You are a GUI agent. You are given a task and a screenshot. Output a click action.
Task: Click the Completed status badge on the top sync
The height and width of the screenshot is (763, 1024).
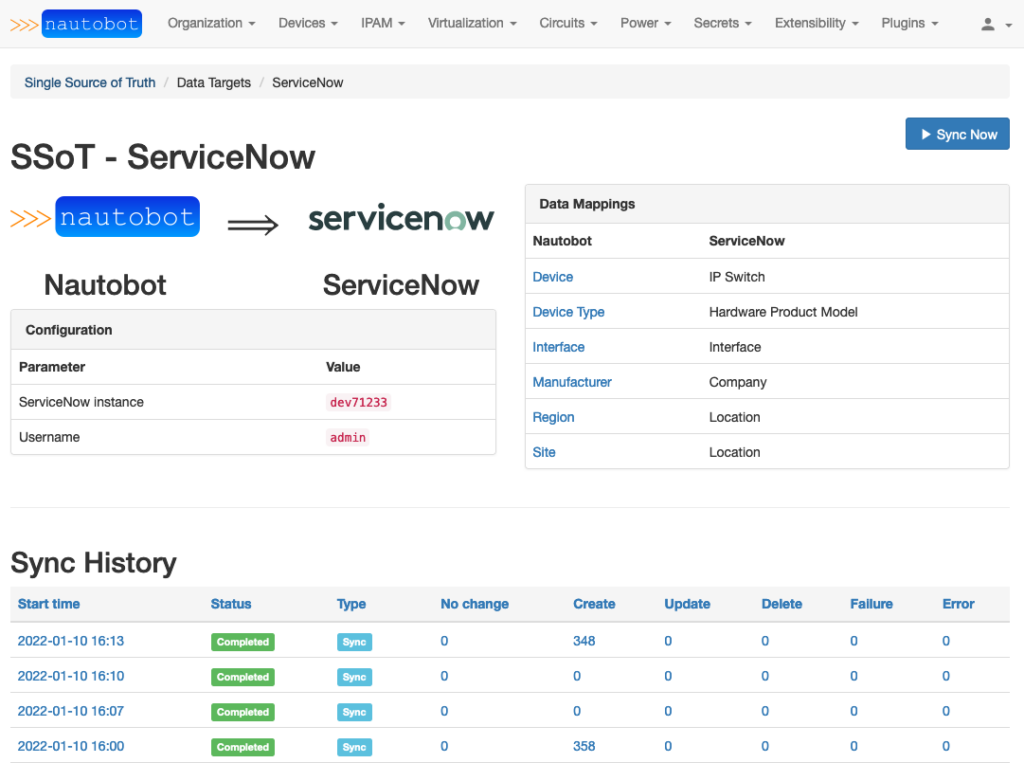[x=242, y=641]
